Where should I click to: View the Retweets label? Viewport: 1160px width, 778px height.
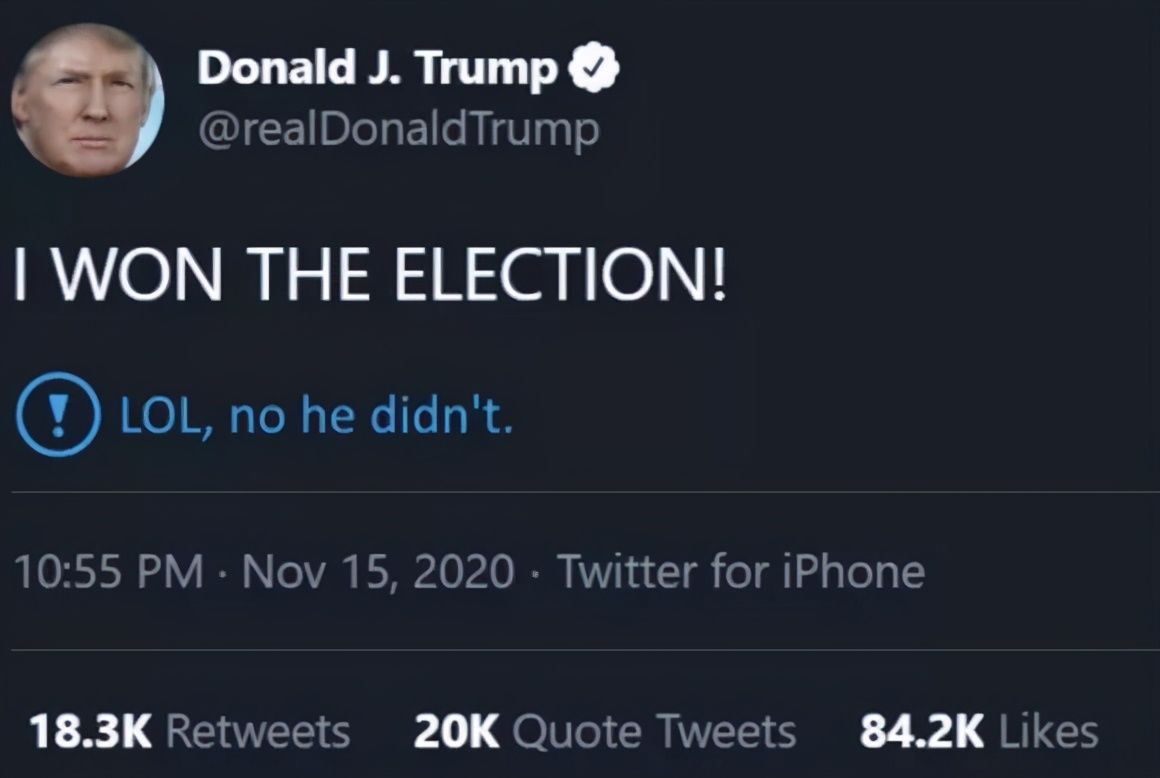257,731
